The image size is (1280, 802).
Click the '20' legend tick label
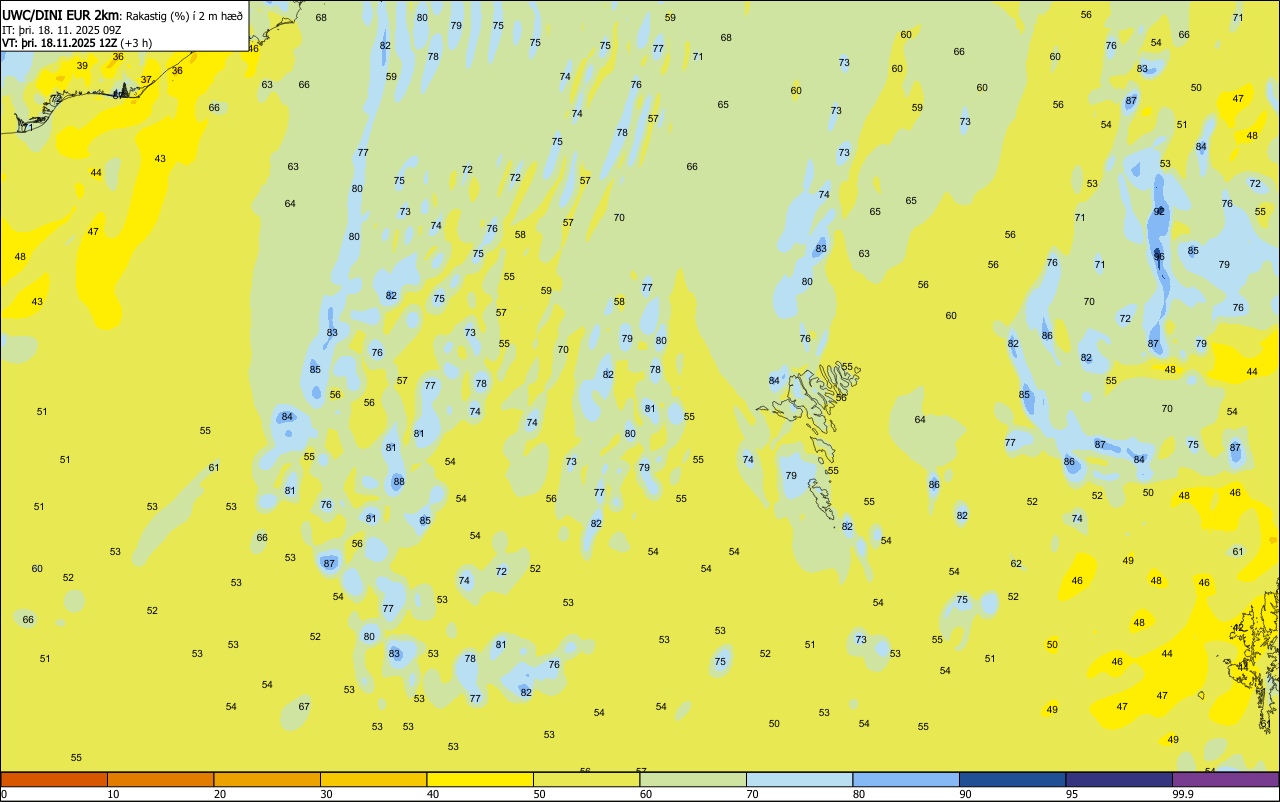coord(220,794)
